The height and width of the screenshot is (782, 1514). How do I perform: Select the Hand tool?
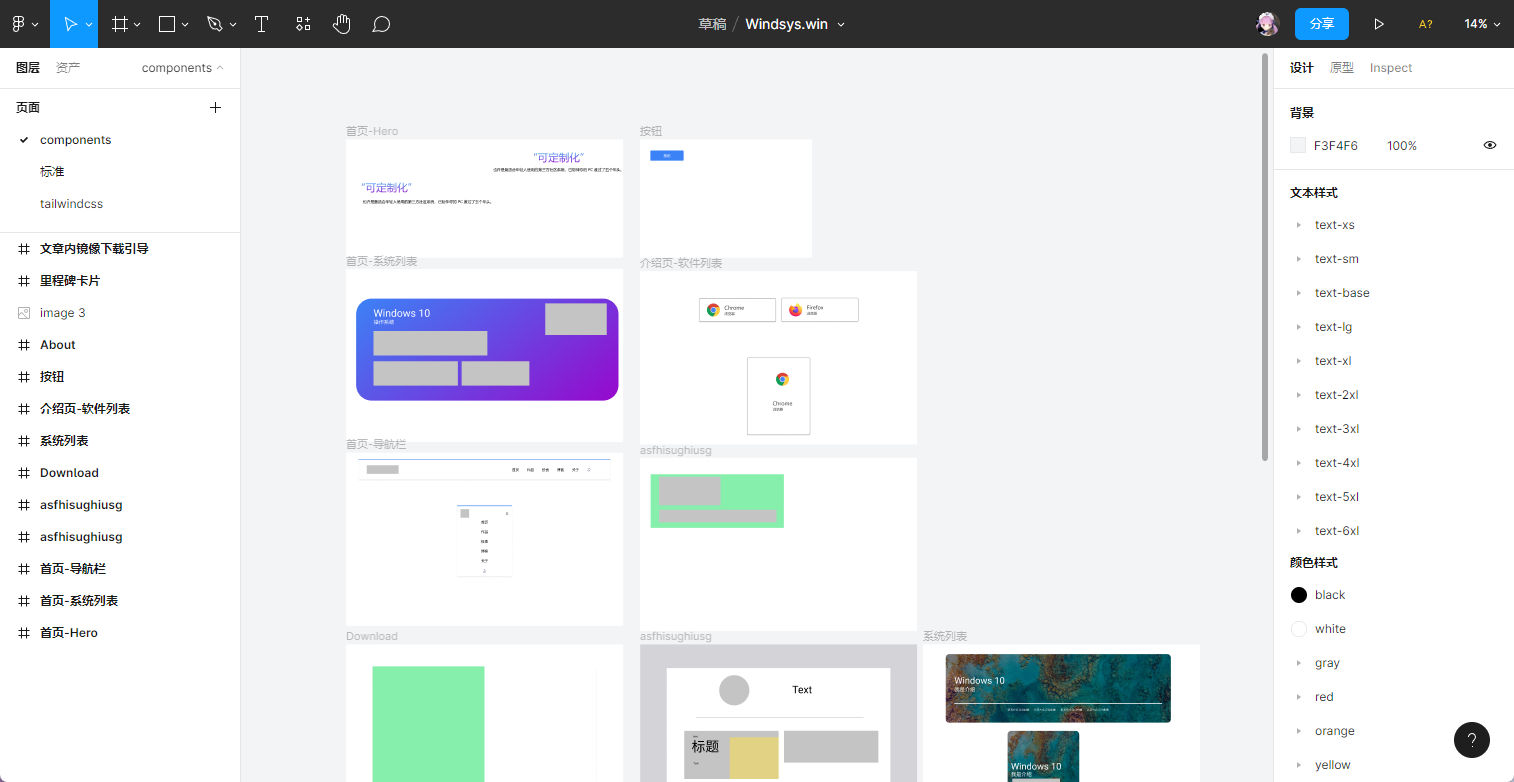[342, 24]
